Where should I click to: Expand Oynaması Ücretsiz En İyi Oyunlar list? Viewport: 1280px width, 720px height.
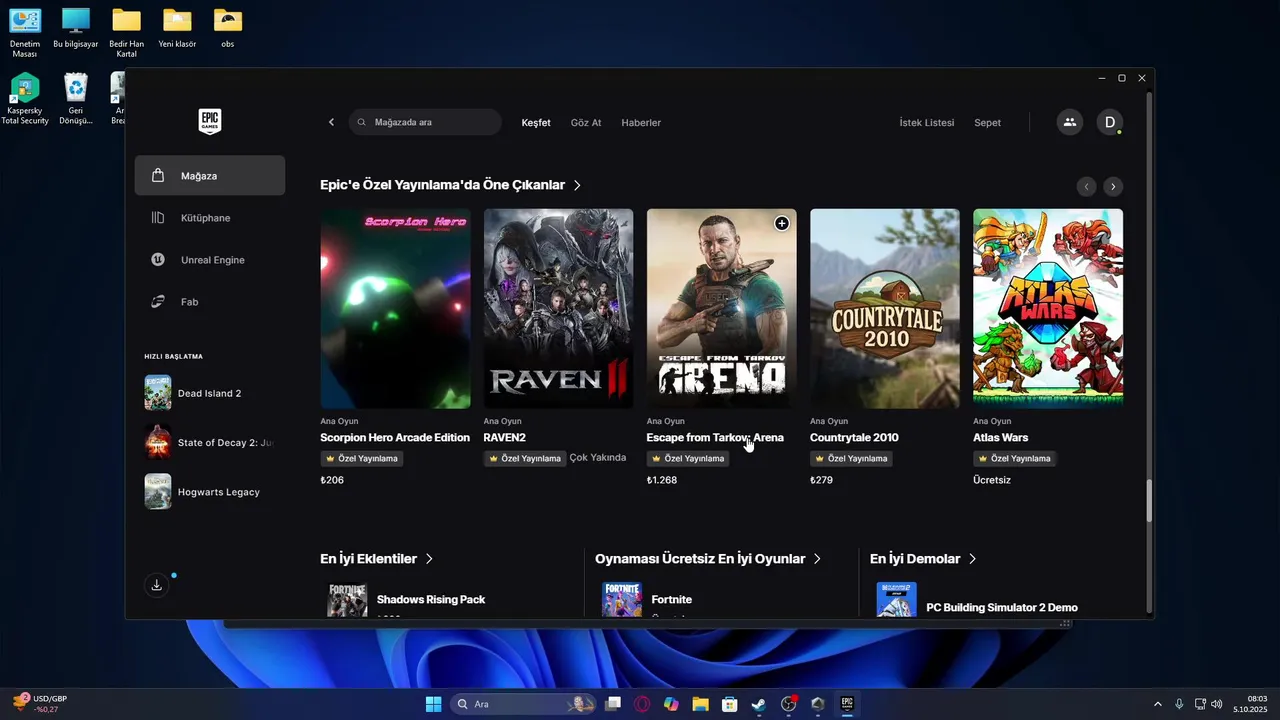pos(708,559)
